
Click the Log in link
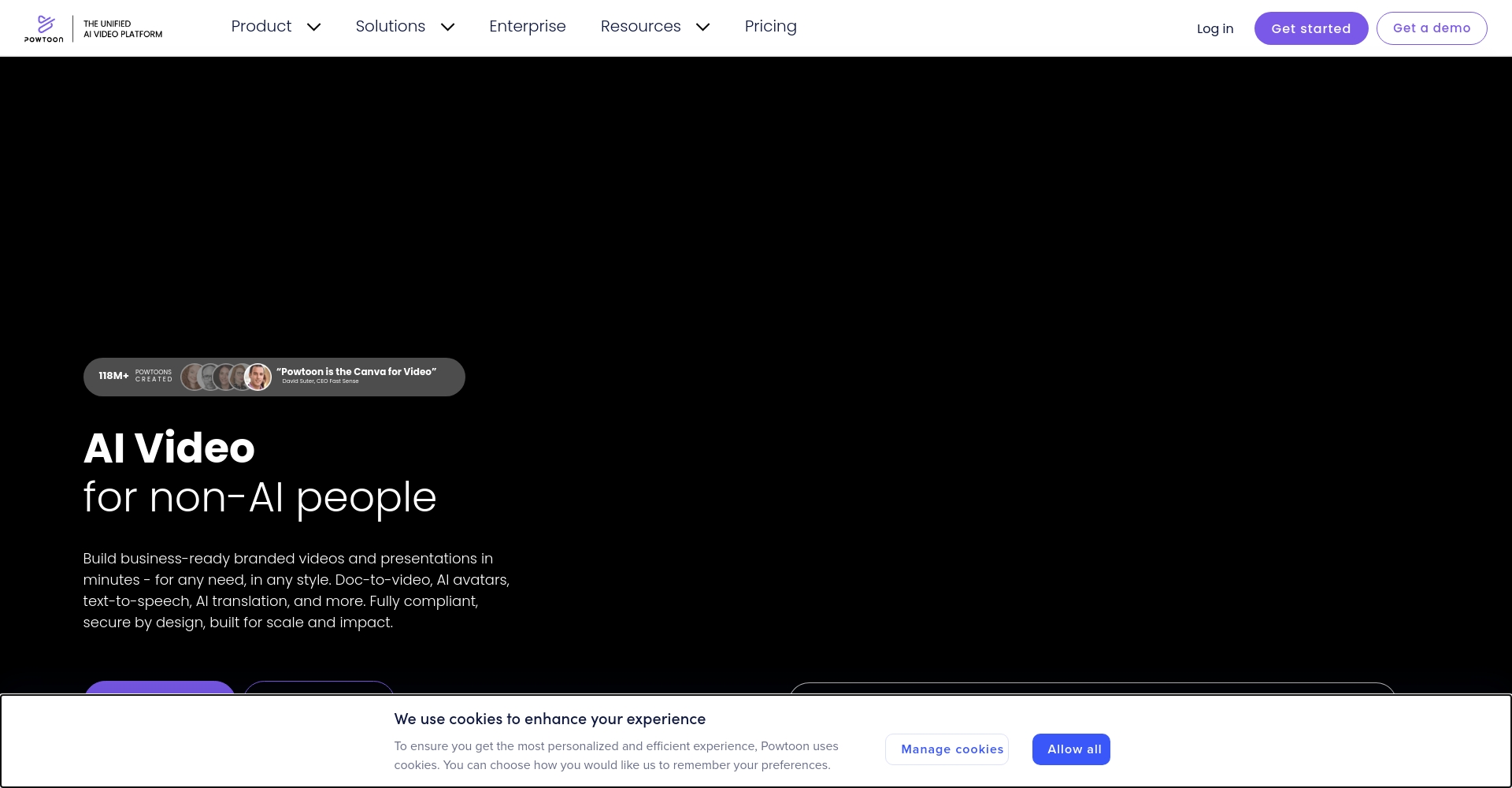pyautogui.click(x=1214, y=29)
